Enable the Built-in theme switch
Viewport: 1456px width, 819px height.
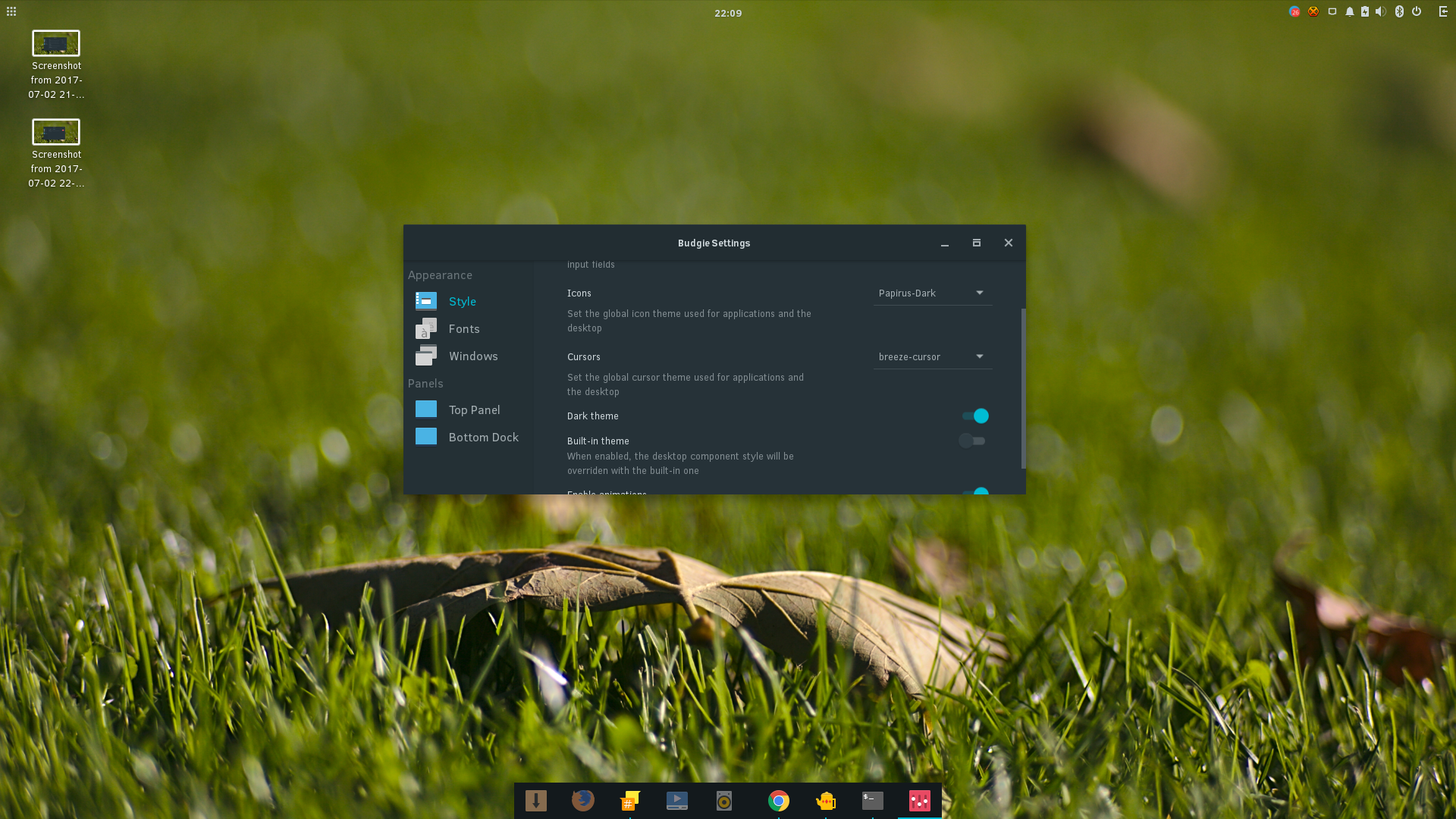[x=972, y=441]
